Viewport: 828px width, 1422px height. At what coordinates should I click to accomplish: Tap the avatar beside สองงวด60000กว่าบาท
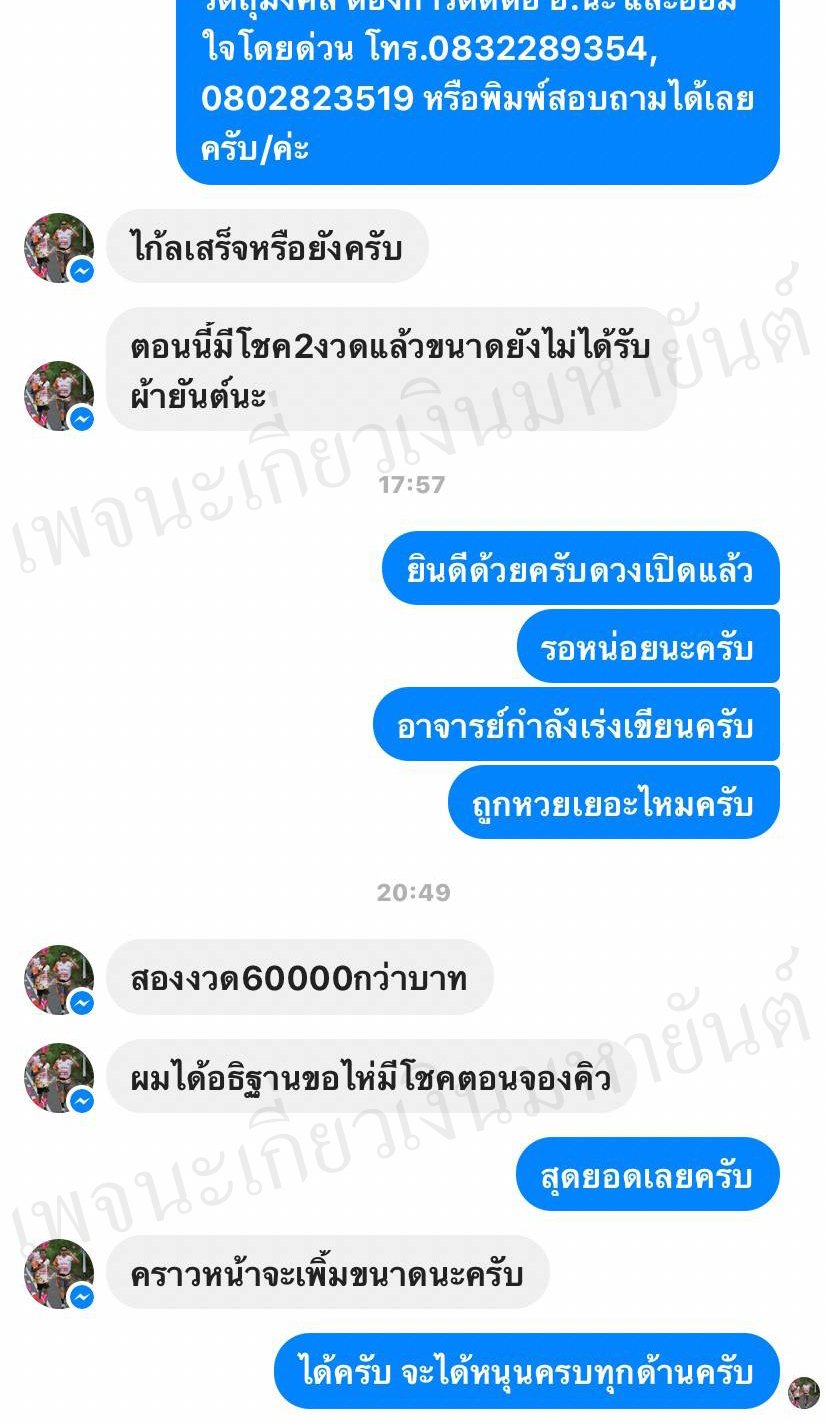[58, 979]
